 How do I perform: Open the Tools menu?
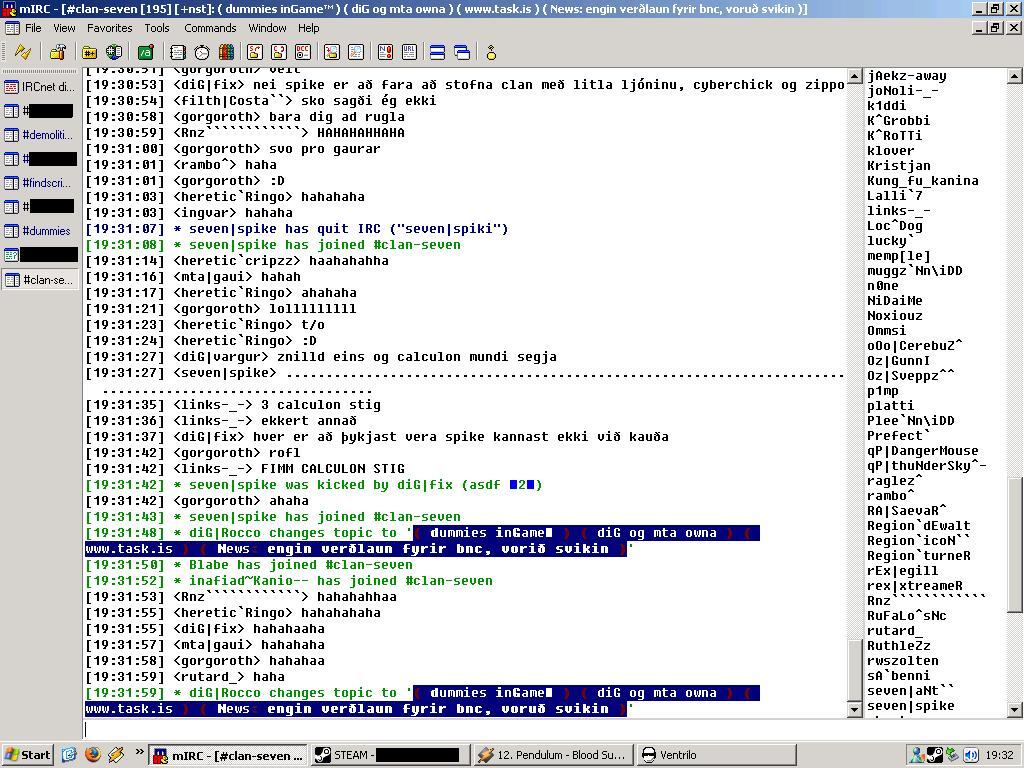coord(157,28)
